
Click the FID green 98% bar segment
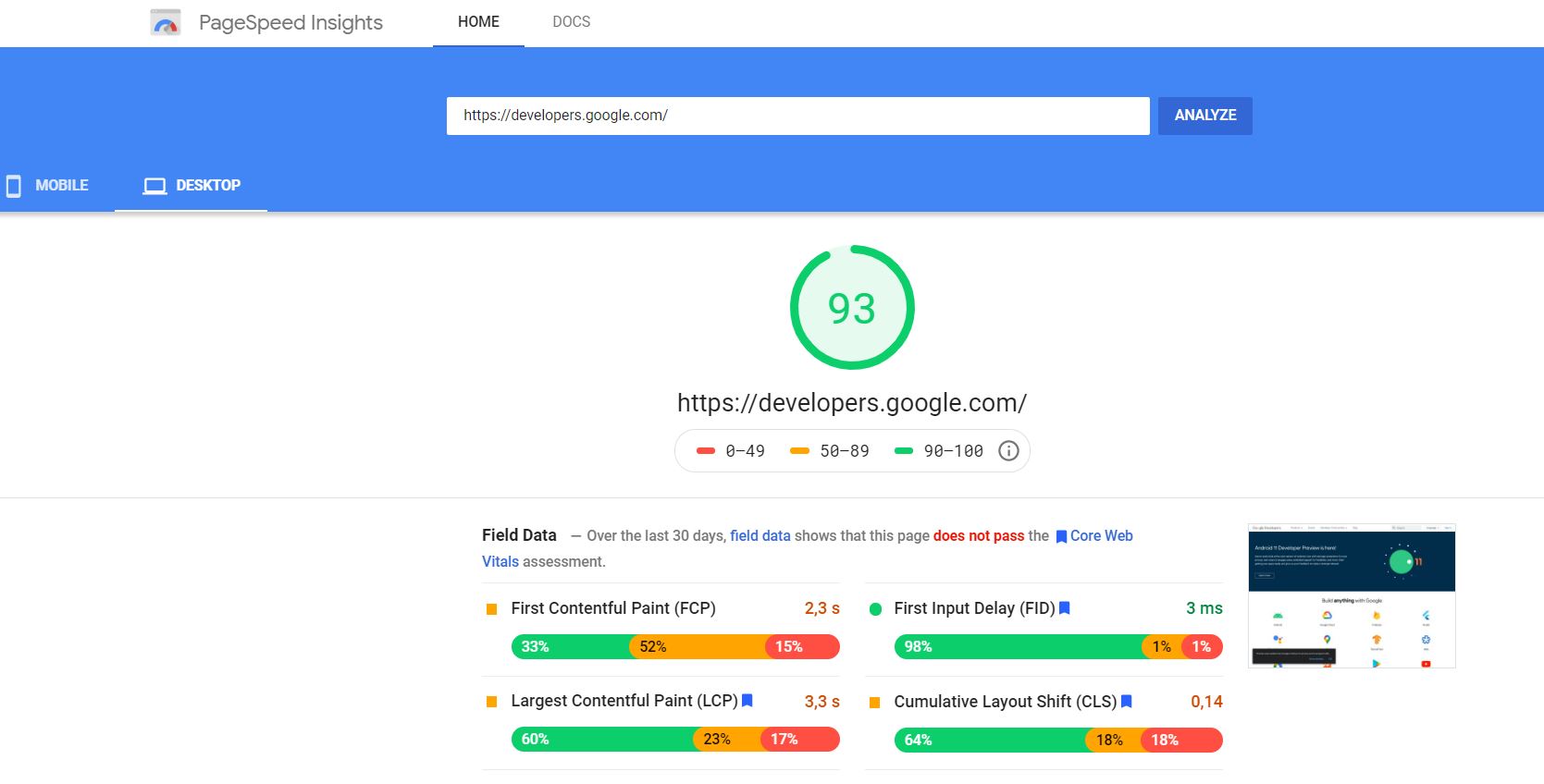click(x=1018, y=646)
